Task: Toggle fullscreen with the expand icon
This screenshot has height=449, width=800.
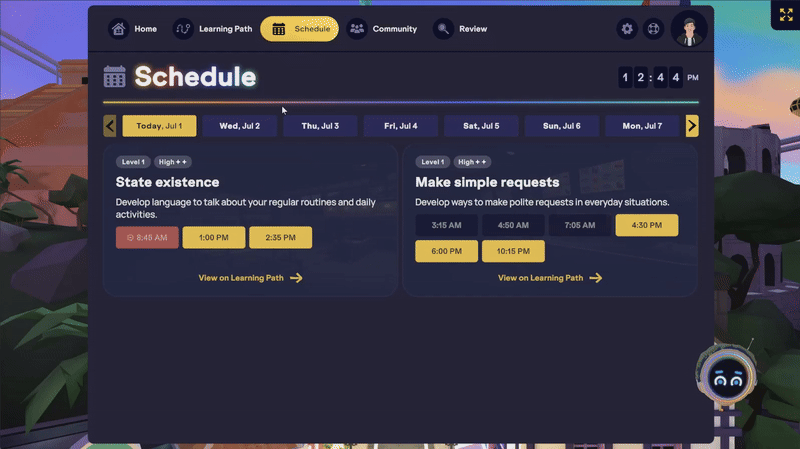Action: point(785,14)
